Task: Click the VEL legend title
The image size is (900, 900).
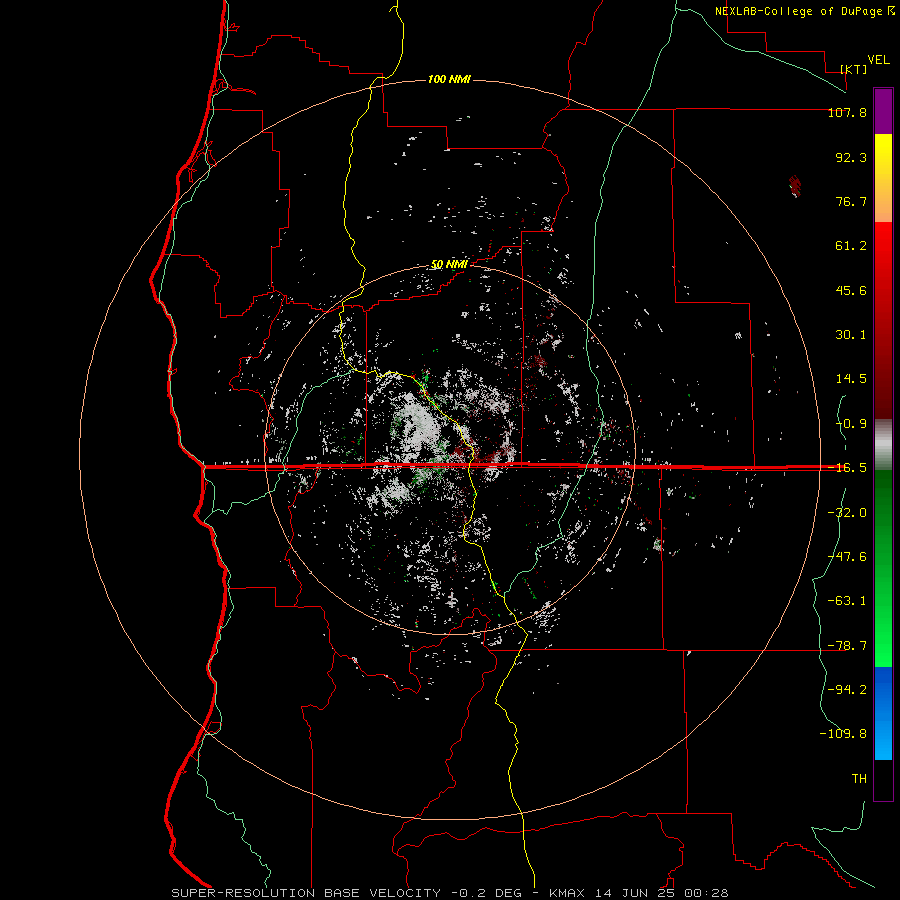Action: coord(878,60)
